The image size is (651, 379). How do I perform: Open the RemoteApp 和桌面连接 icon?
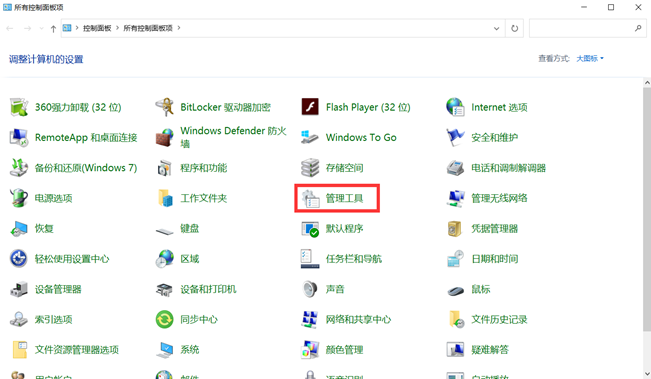19,137
